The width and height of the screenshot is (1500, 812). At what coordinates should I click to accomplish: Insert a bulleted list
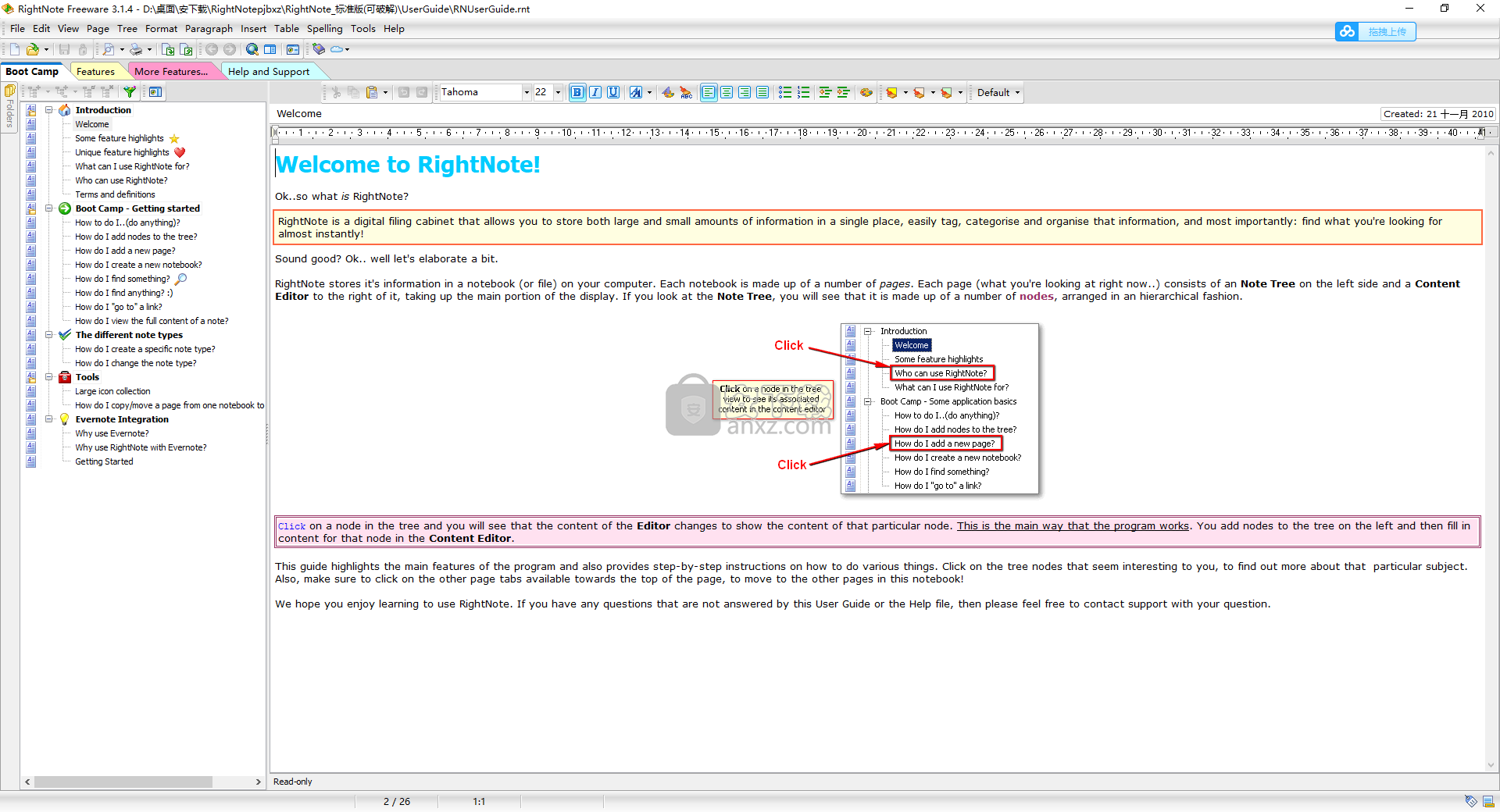tap(785, 92)
